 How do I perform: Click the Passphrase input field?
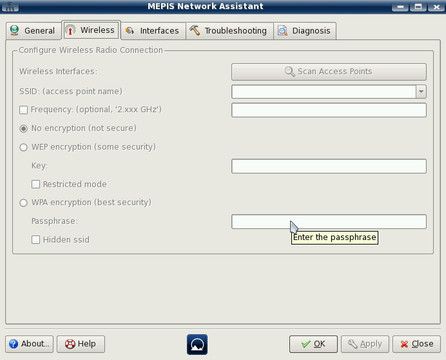[329, 221]
